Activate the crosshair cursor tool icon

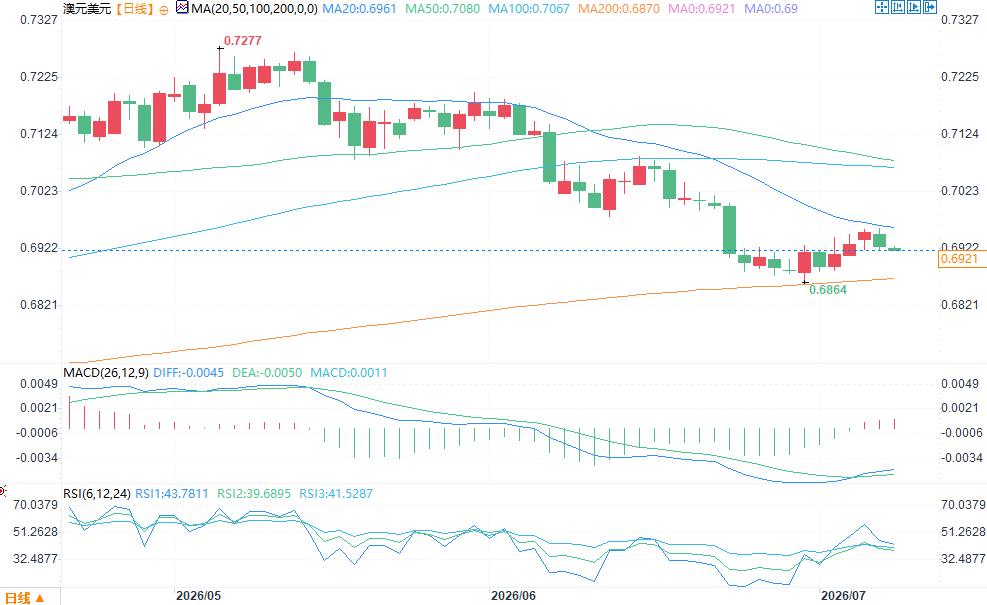coord(882,8)
